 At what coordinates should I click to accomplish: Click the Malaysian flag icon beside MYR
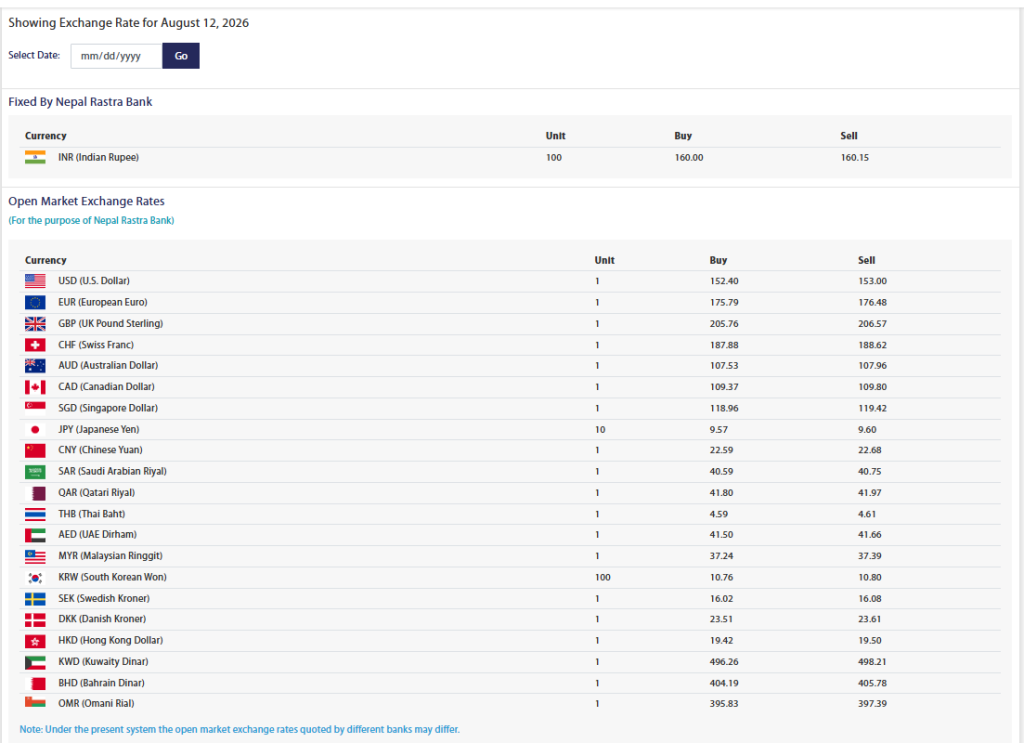coord(35,556)
